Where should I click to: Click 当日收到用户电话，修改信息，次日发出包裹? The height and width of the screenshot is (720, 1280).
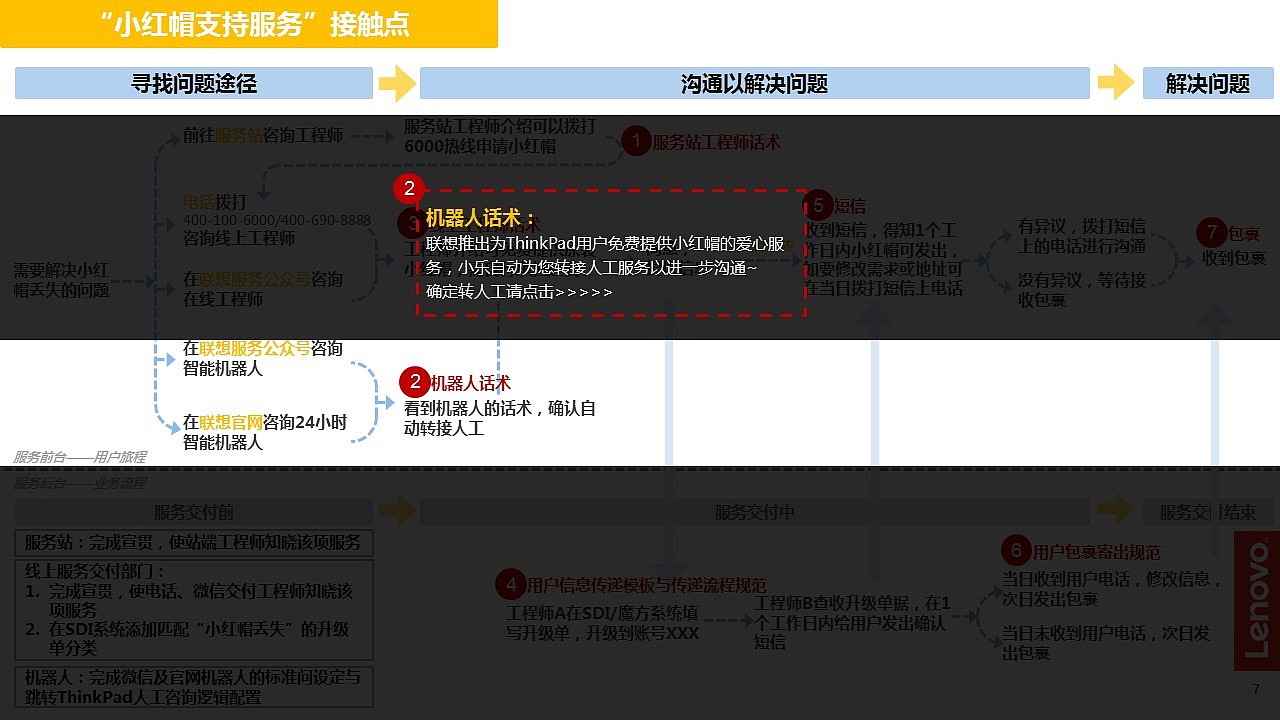1112,588
